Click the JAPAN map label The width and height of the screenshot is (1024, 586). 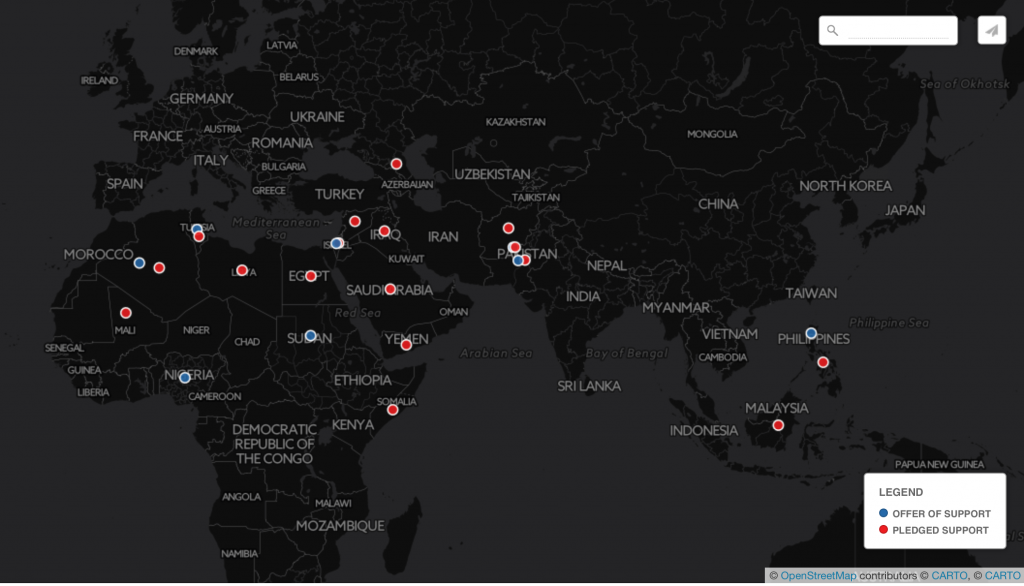905,210
